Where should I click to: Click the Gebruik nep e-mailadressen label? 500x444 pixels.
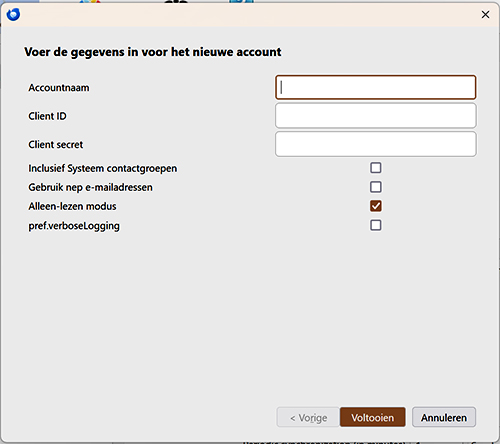click(90, 187)
